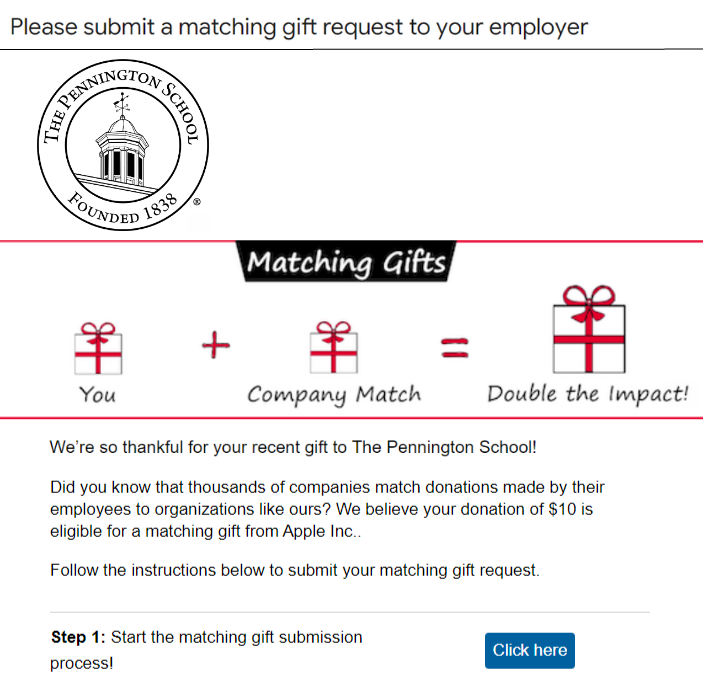Click the "We're so thankful" opening sentence
This screenshot has height=691, width=703.
coord(293,447)
